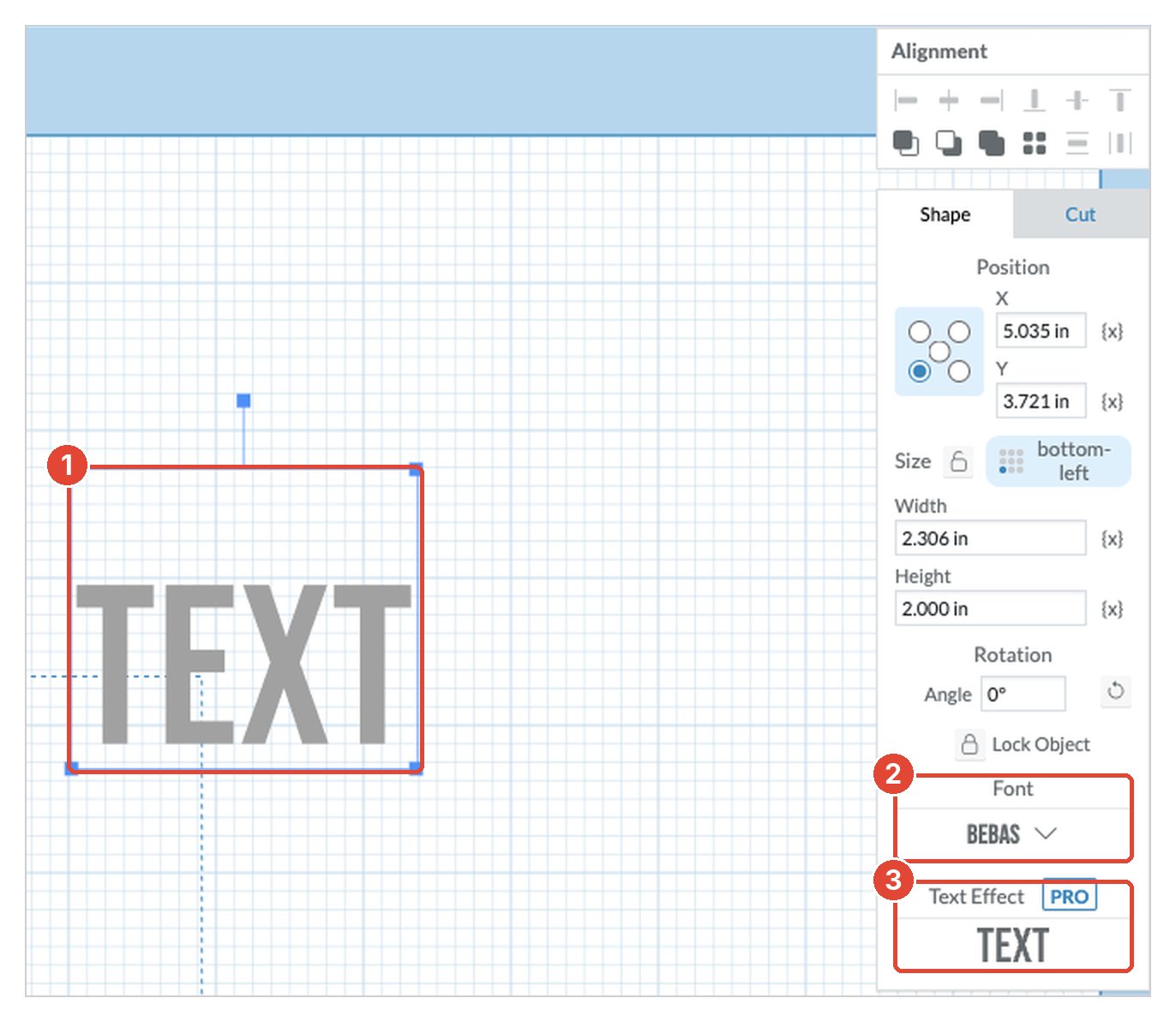Open the BEBAS font dropdown

tap(1012, 834)
